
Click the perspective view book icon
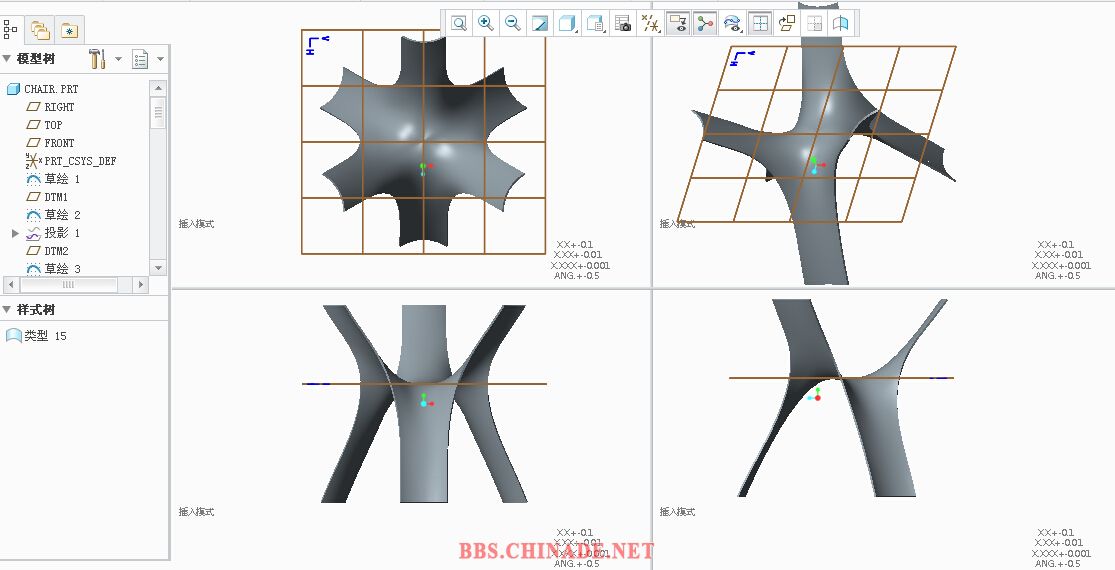click(841, 23)
